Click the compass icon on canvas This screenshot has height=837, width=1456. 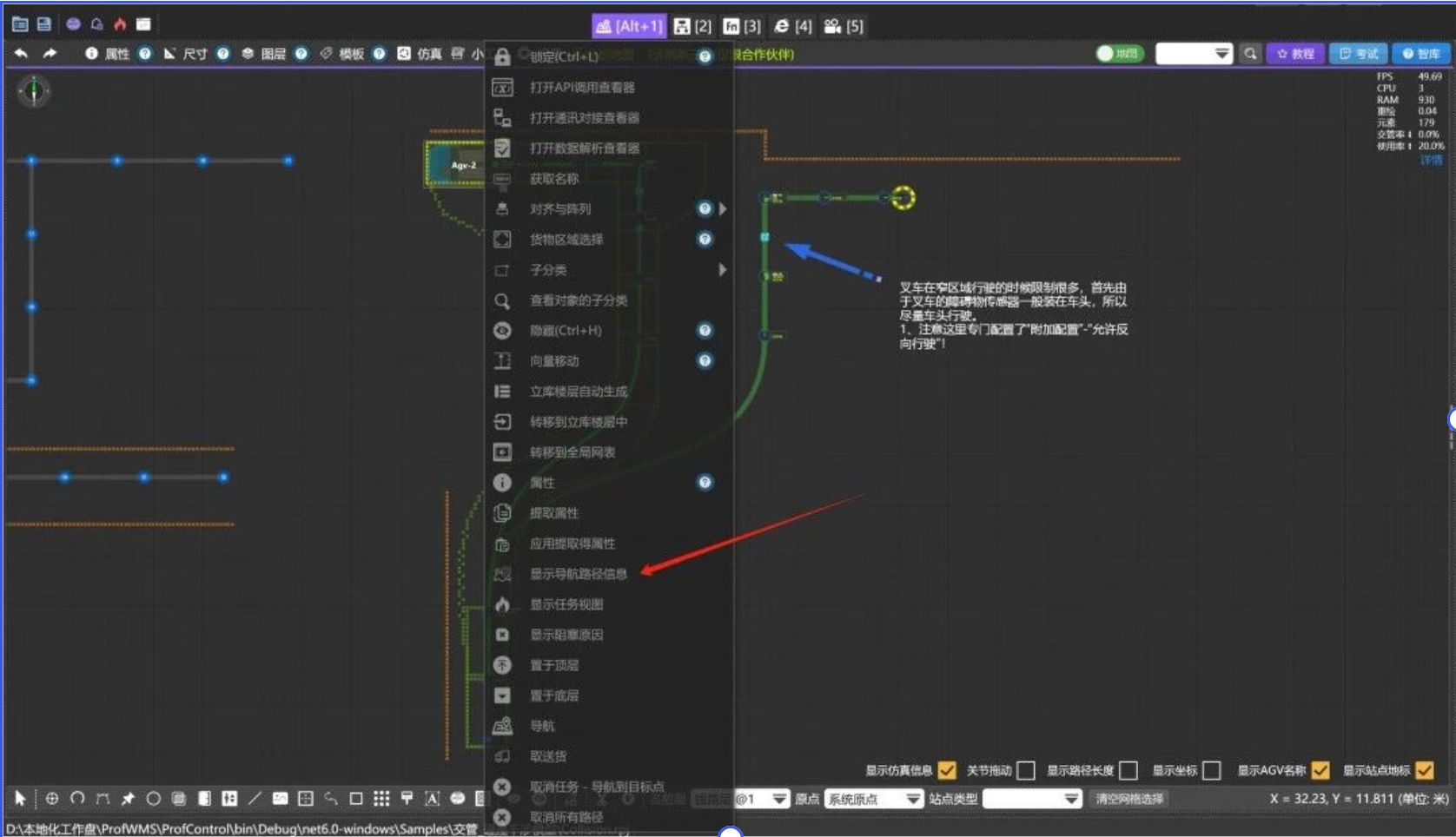34,90
